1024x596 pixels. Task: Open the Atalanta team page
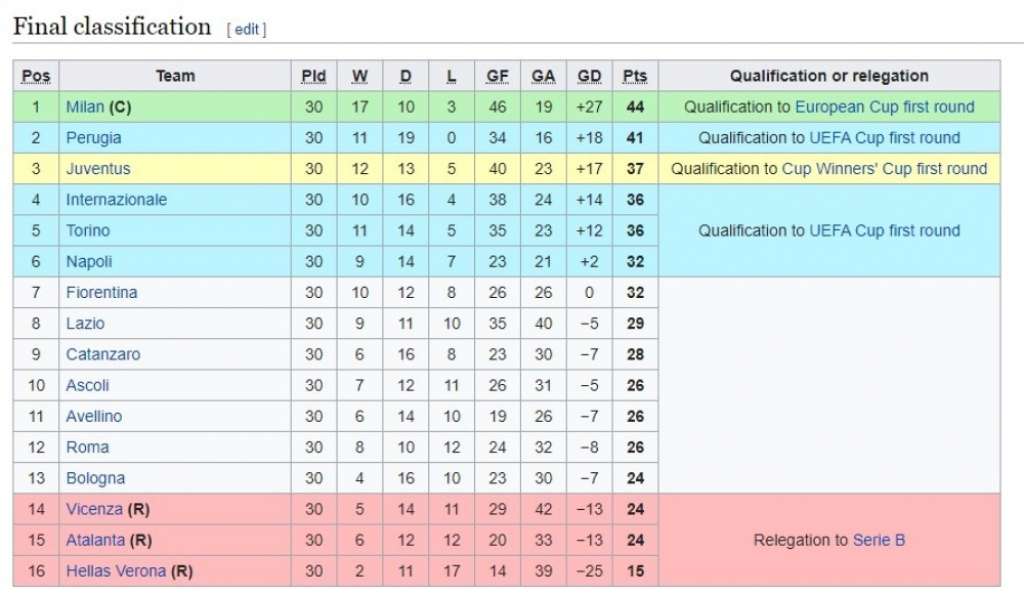click(96, 541)
